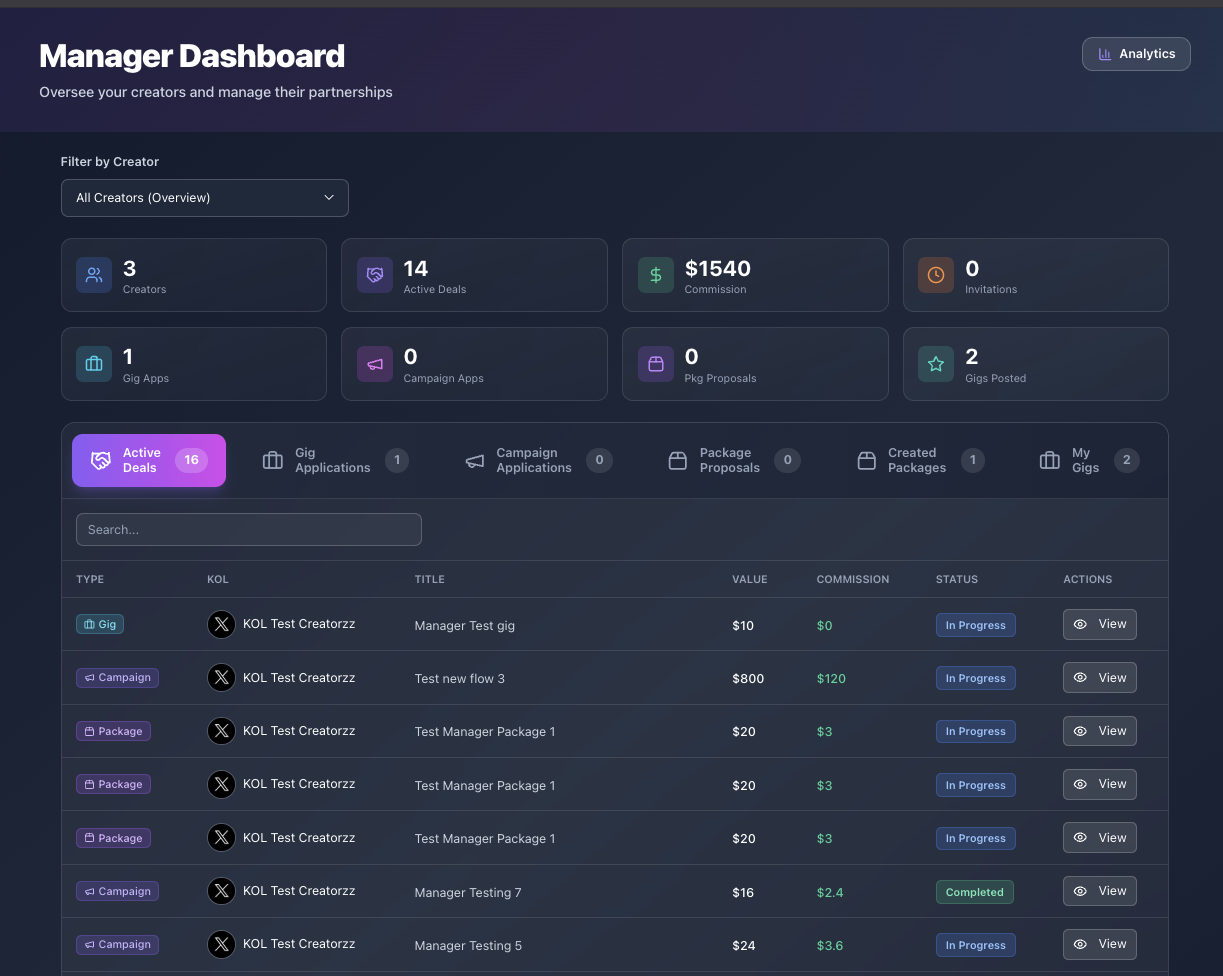This screenshot has width=1223, height=976.
Task: Click the Active Deals handshake icon
Action: (374, 275)
